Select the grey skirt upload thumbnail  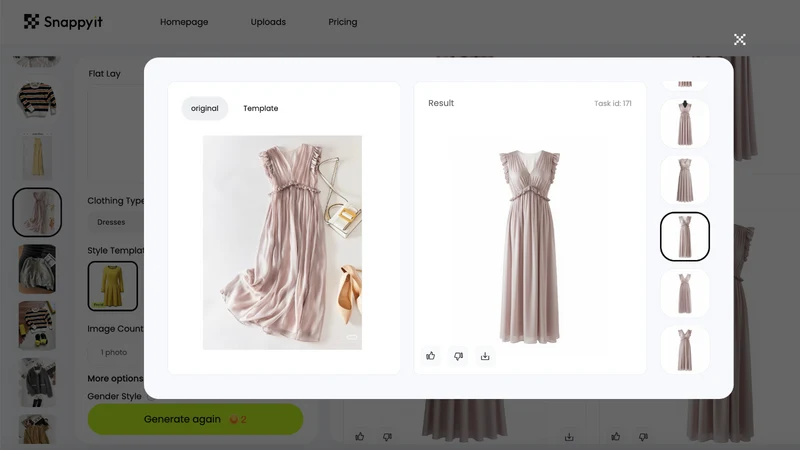click(x=37, y=269)
